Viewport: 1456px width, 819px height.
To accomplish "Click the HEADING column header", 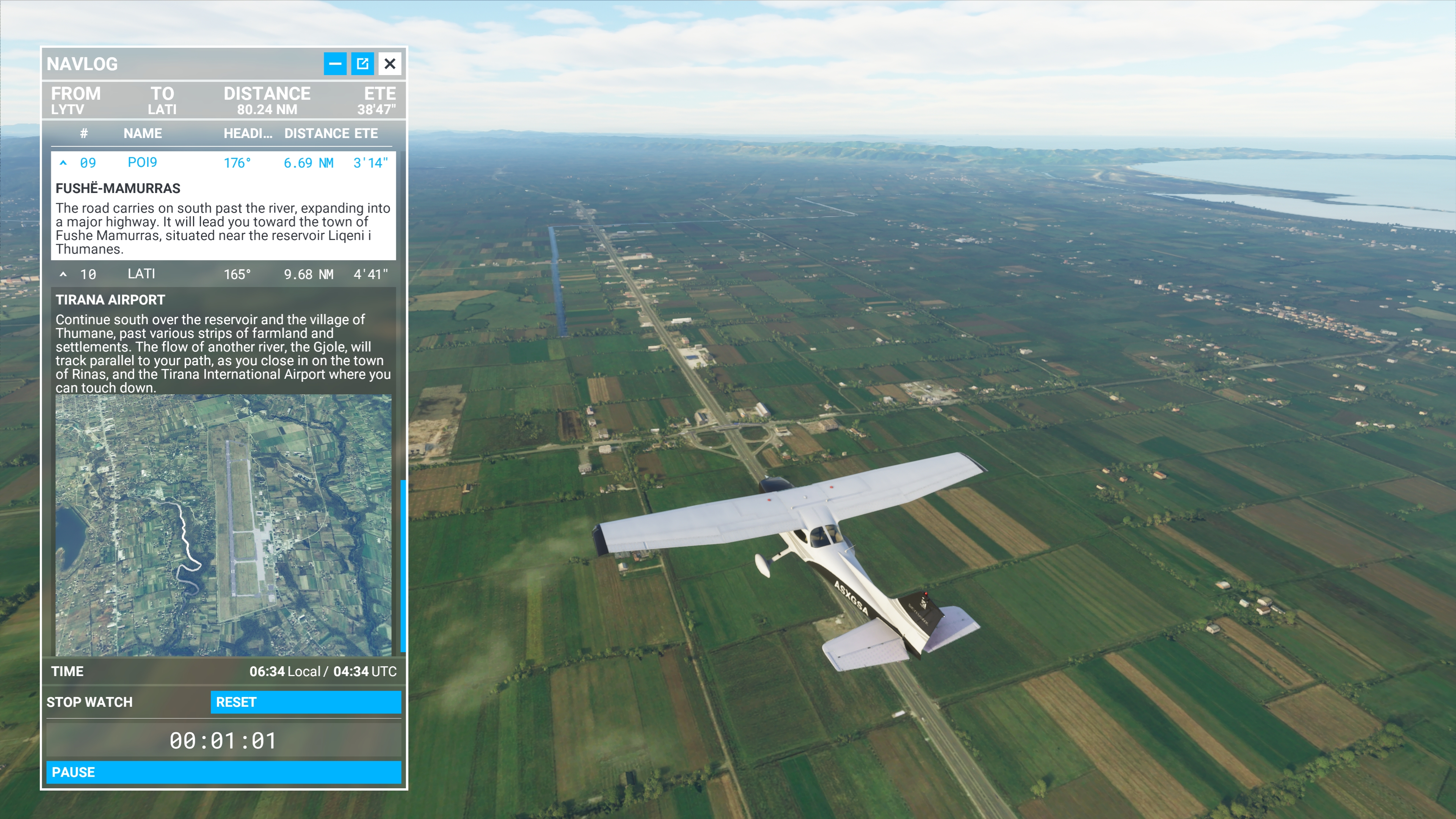I will pyautogui.click(x=248, y=133).
